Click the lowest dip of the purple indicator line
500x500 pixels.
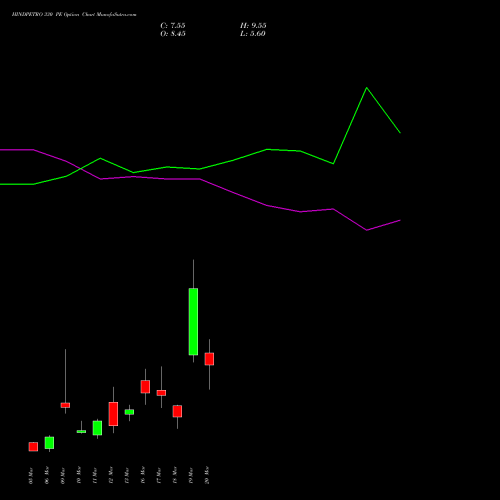[367, 230]
